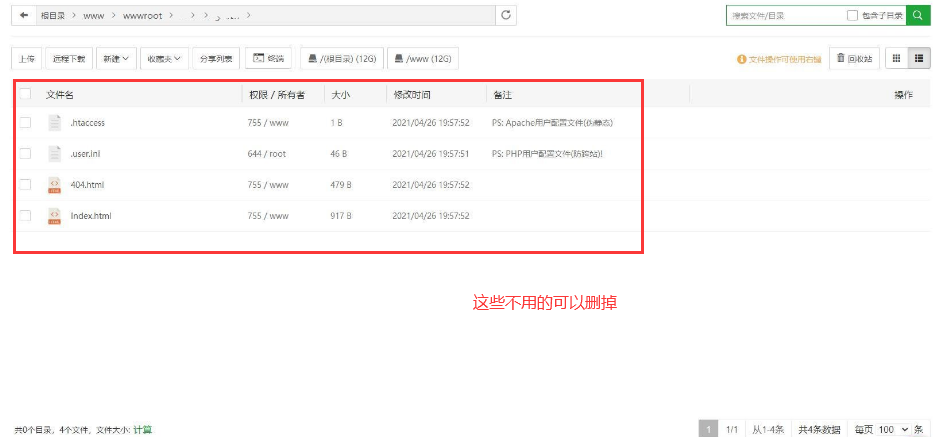Click the back arrow in path bar
The height and width of the screenshot is (437, 935).
pyautogui.click(x=24, y=16)
